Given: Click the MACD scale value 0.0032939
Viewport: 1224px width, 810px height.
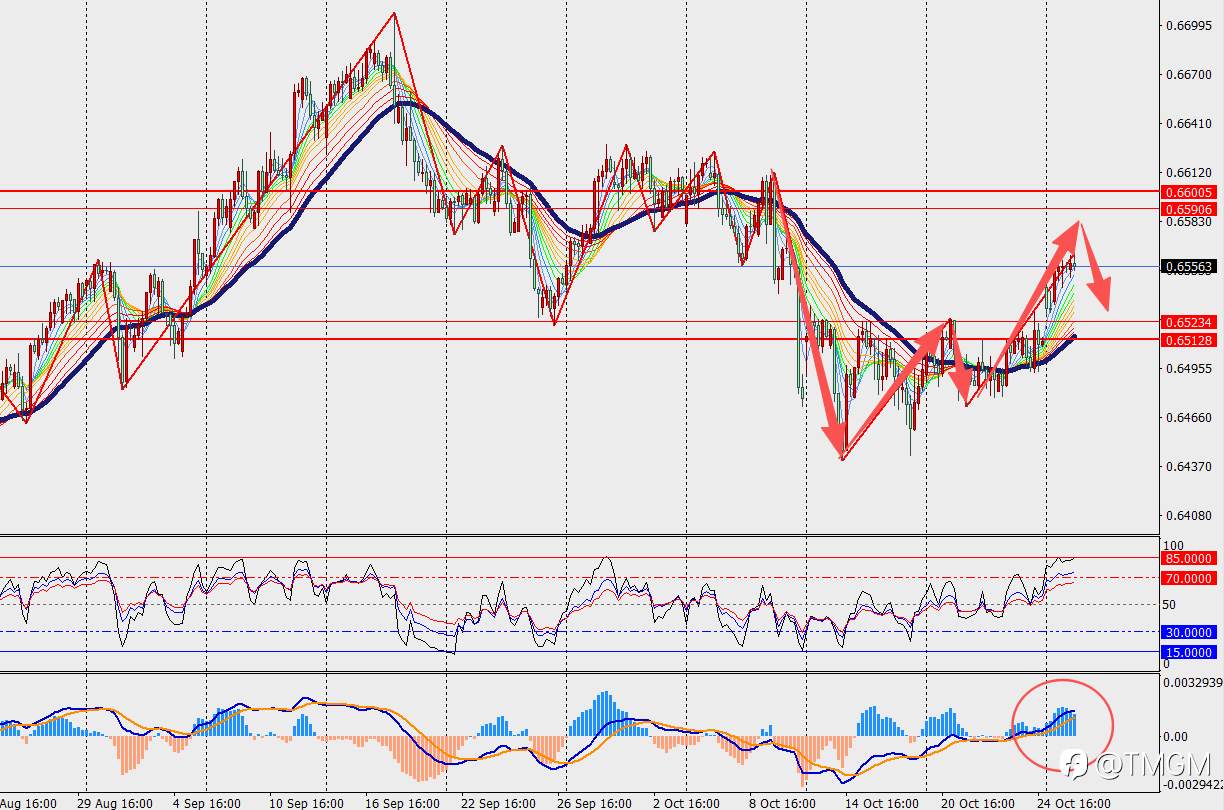Looking at the screenshot, I should click(1194, 683).
